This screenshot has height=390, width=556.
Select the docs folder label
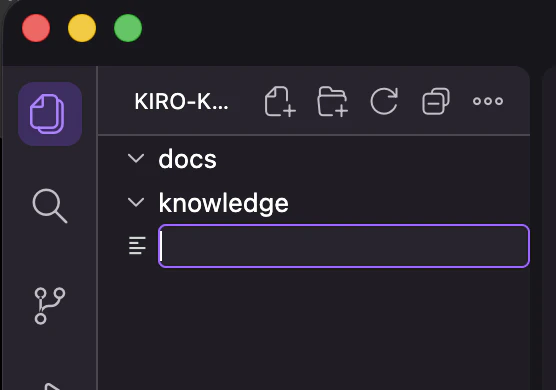click(x=188, y=159)
